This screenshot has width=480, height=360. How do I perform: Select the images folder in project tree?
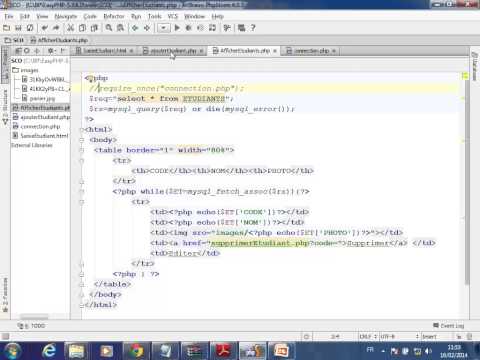26,70
